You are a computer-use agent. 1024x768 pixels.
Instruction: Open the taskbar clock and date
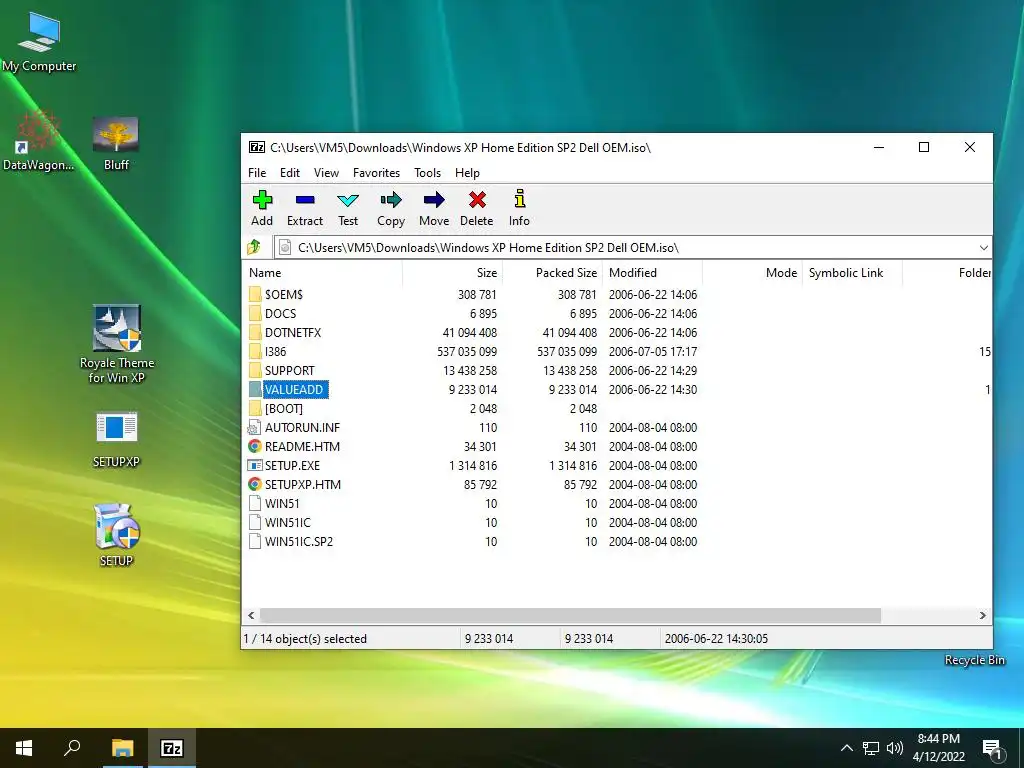(938, 748)
